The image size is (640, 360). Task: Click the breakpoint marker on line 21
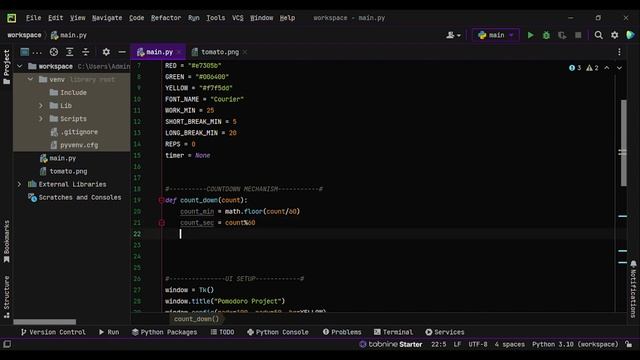(161, 222)
